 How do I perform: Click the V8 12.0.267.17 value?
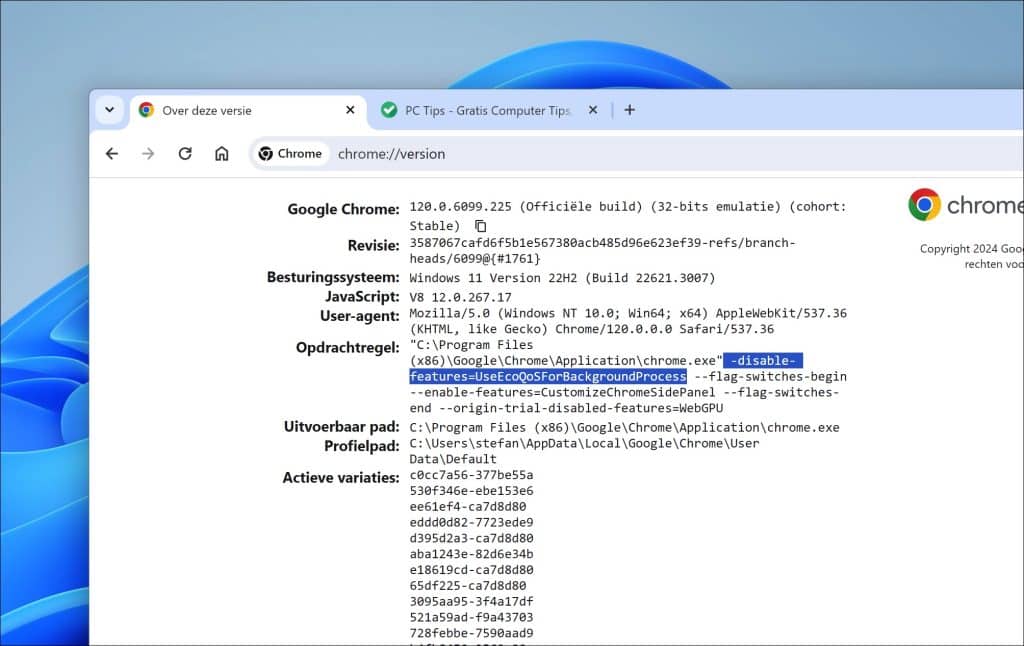(x=460, y=297)
